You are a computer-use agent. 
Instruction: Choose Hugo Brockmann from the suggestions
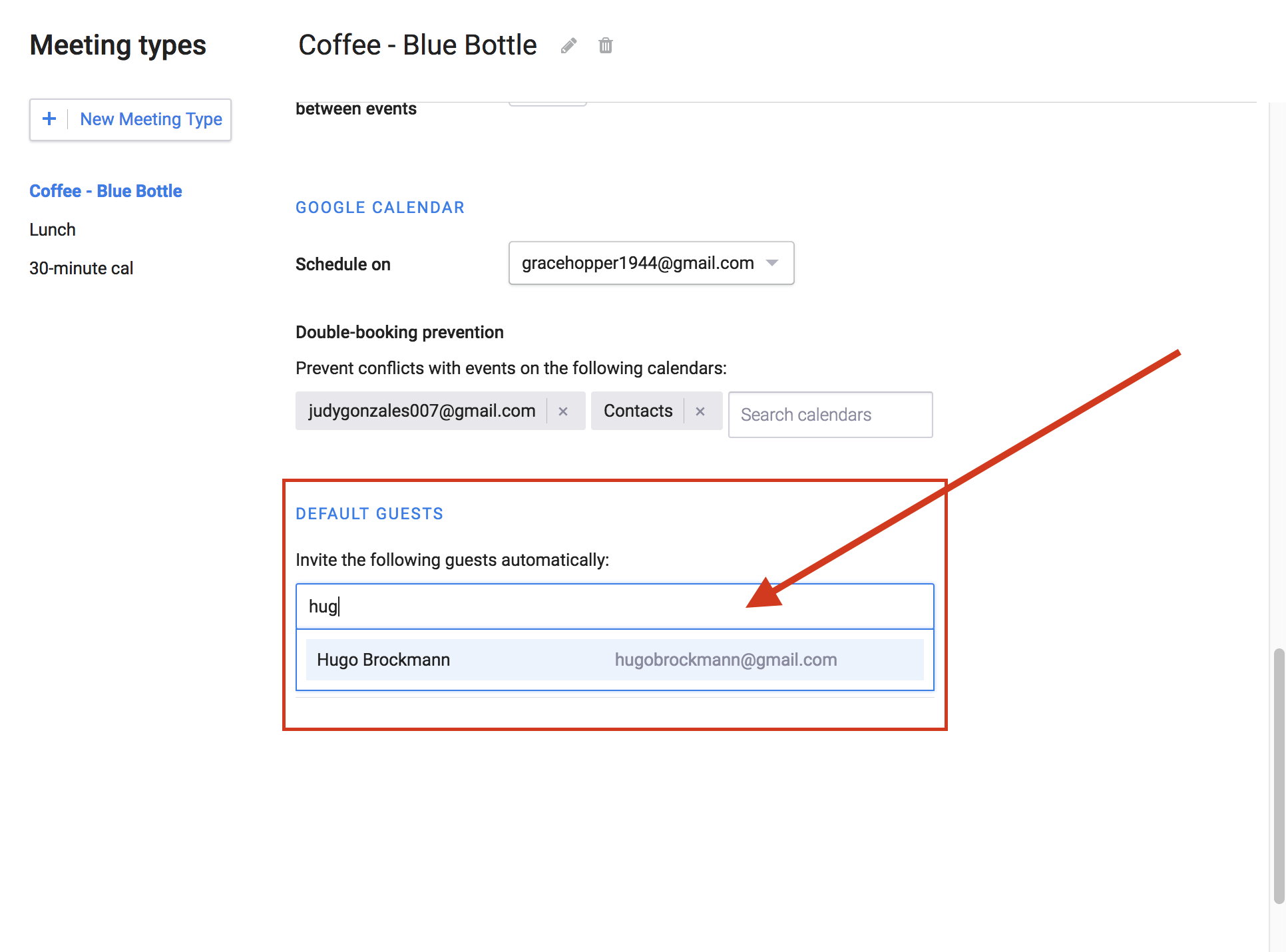click(x=383, y=660)
